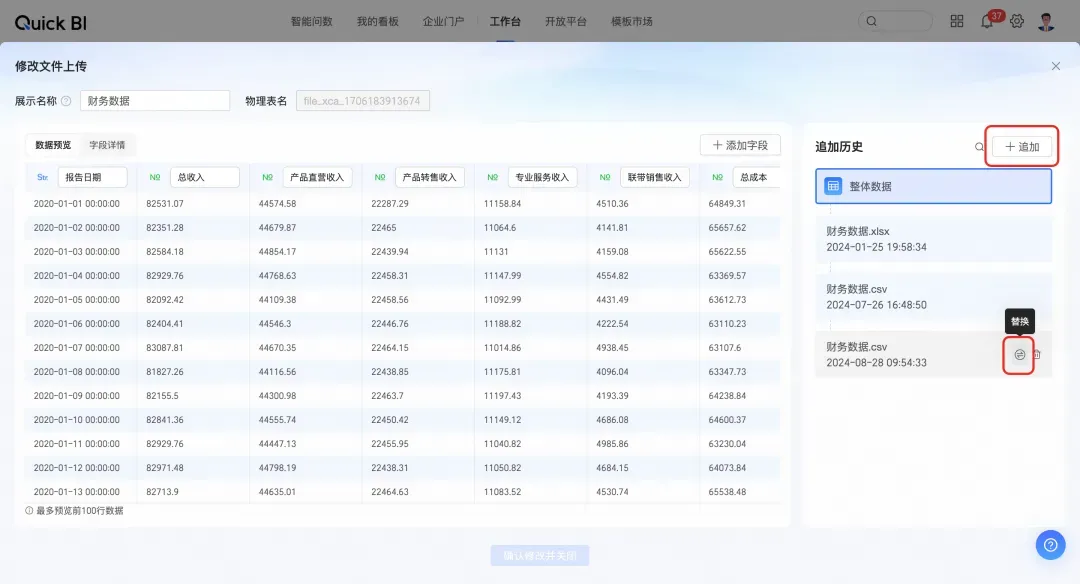Close the 修改文件上传 dialog
Screen dimensions: 1080x584
(1056, 66)
